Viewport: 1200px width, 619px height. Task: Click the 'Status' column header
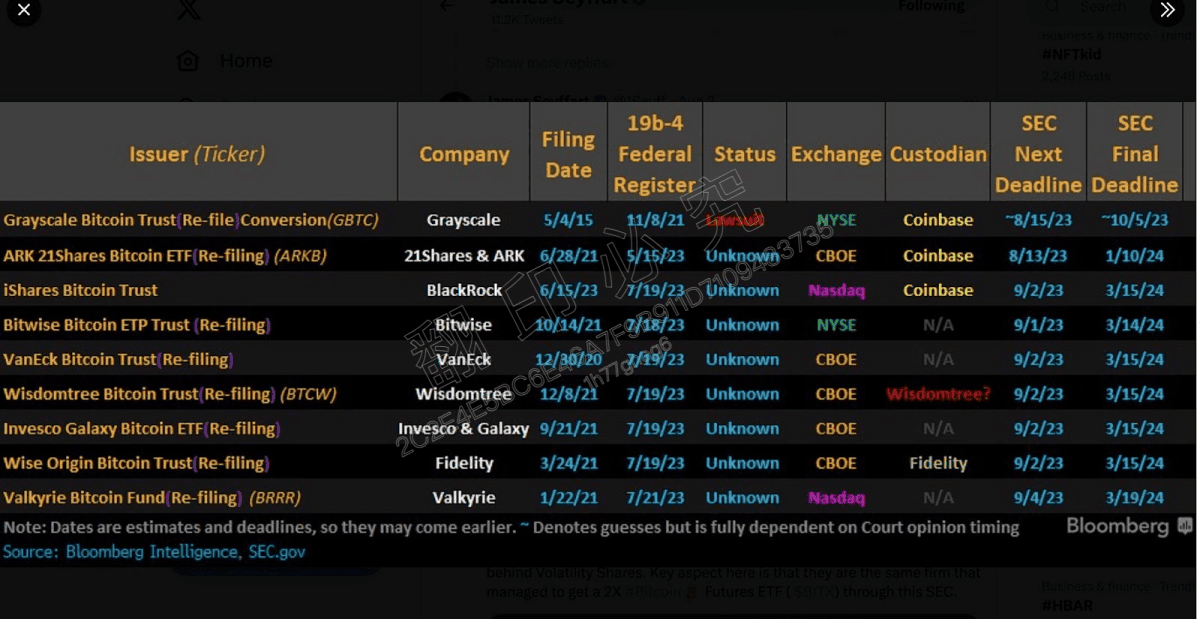[745, 154]
